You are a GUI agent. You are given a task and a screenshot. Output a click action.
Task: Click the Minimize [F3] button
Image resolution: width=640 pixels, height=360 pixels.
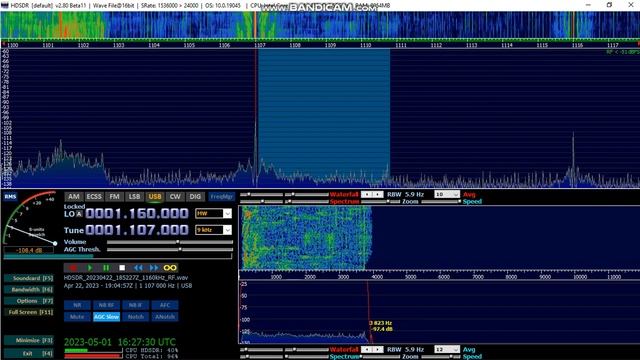click(x=29, y=340)
